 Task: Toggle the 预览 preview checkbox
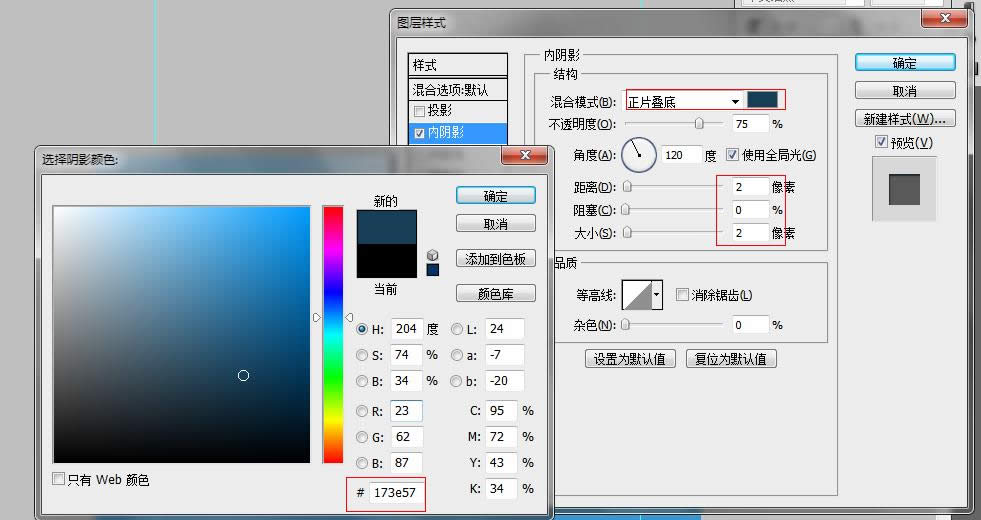click(x=881, y=143)
